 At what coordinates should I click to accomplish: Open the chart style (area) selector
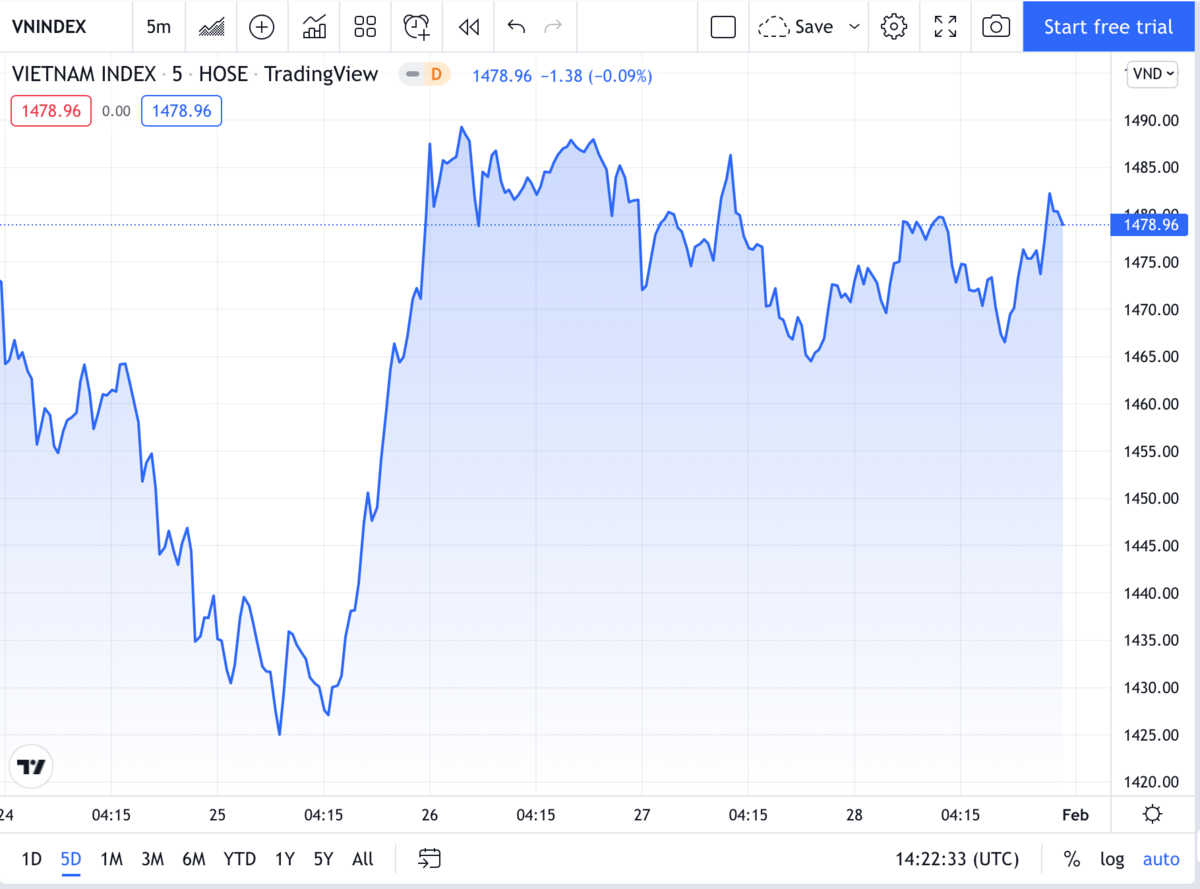point(211,26)
